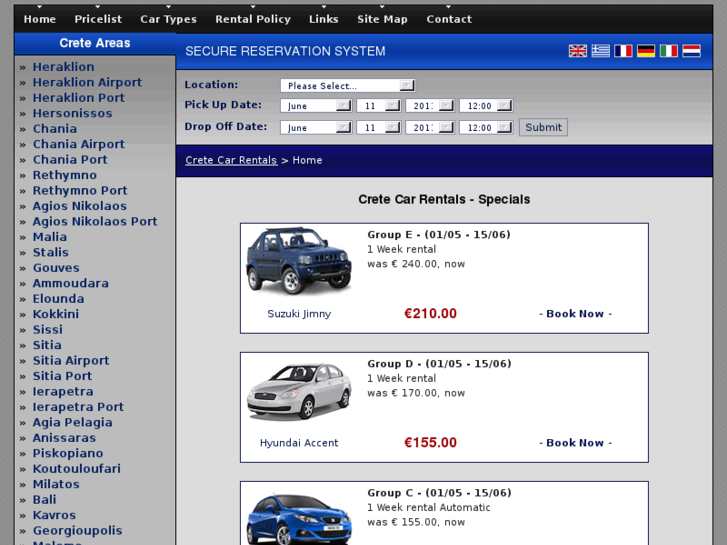
Task: Select Ierapetra Port area
Action: click(78, 407)
